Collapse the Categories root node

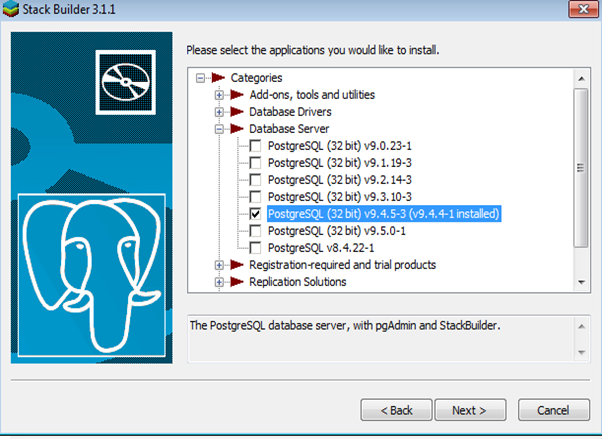(x=200, y=78)
